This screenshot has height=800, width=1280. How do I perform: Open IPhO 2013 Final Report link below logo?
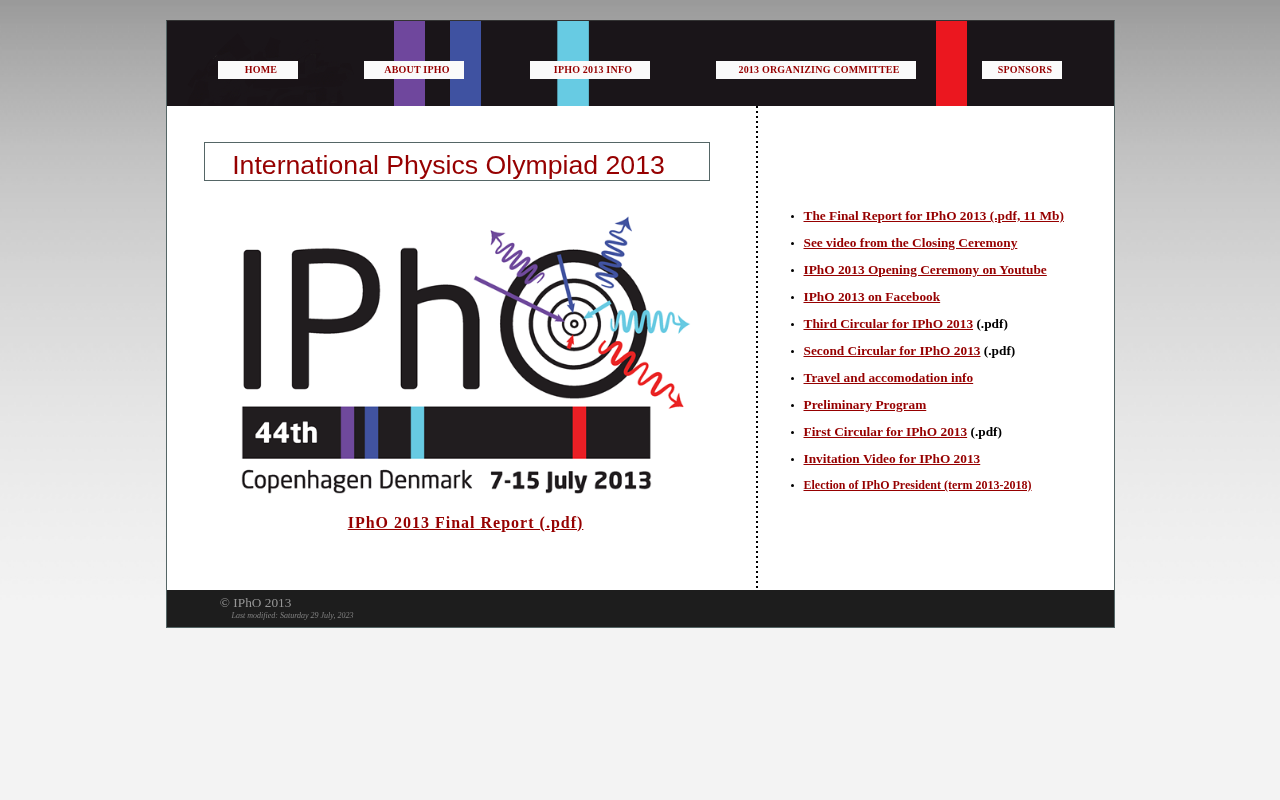[x=465, y=523]
